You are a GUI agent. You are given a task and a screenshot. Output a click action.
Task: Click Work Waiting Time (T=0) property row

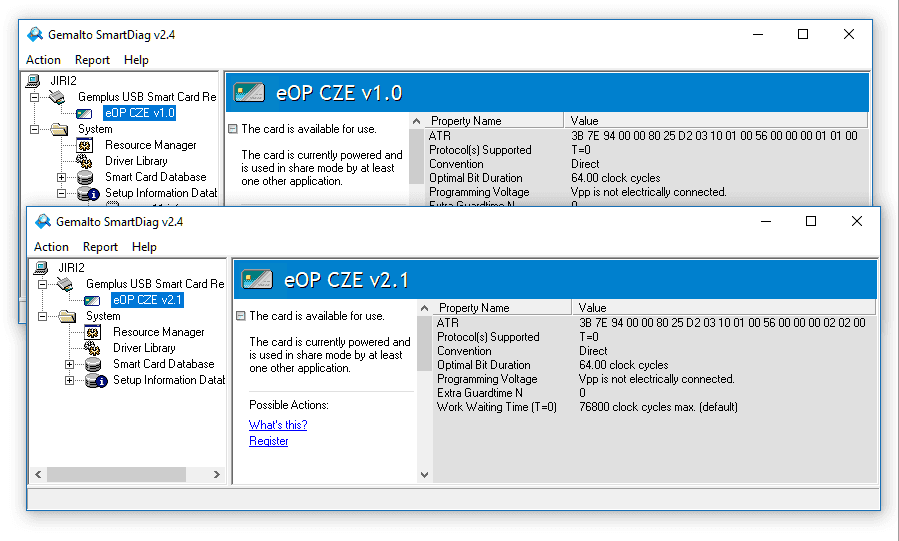coord(654,407)
